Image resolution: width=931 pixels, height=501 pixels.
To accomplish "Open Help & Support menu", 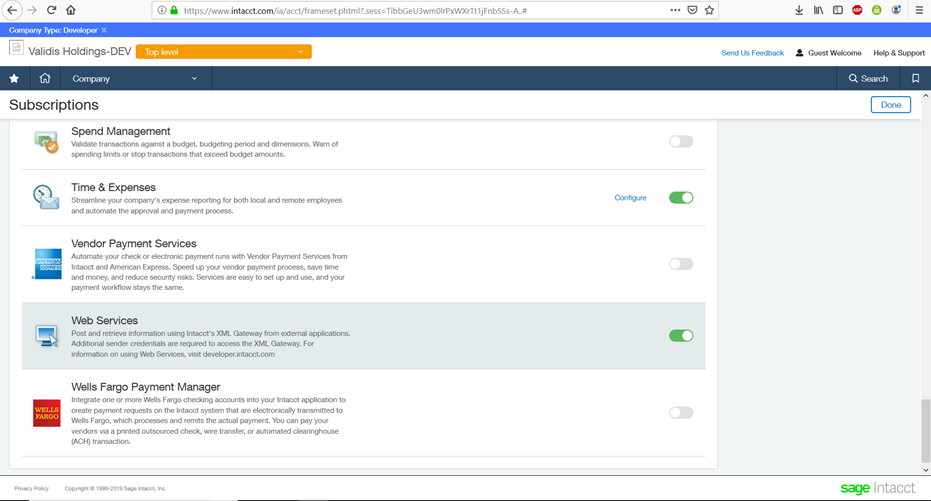I will tap(899, 53).
